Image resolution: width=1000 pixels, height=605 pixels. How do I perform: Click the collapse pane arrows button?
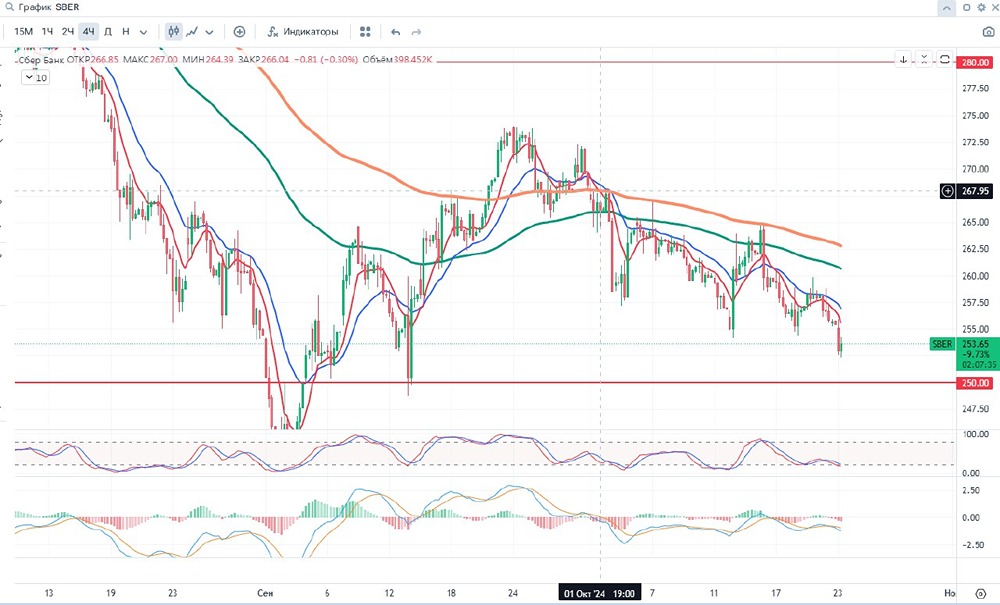coord(924,60)
